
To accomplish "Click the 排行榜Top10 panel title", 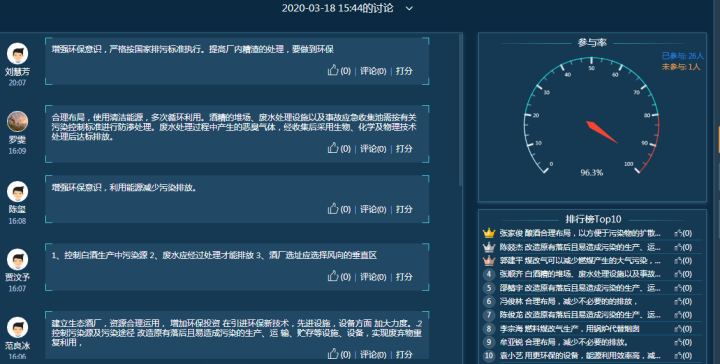I will [x=593, y=219].
